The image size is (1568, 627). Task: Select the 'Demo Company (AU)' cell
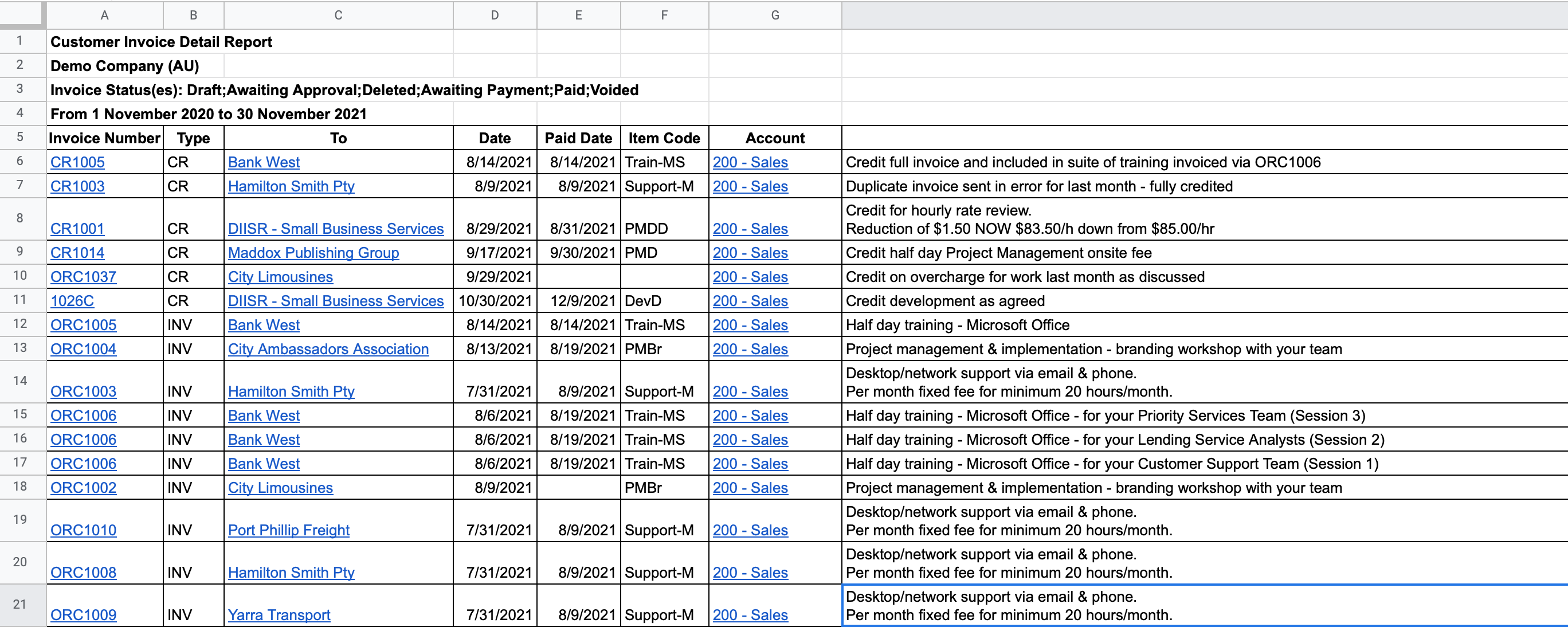point(135,66)
